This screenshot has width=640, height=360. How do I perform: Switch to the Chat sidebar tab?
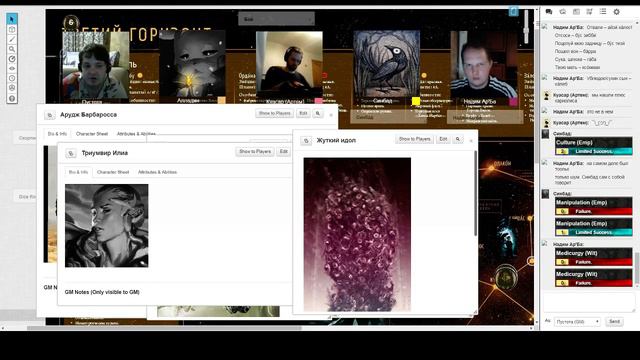tap(549, 12)
